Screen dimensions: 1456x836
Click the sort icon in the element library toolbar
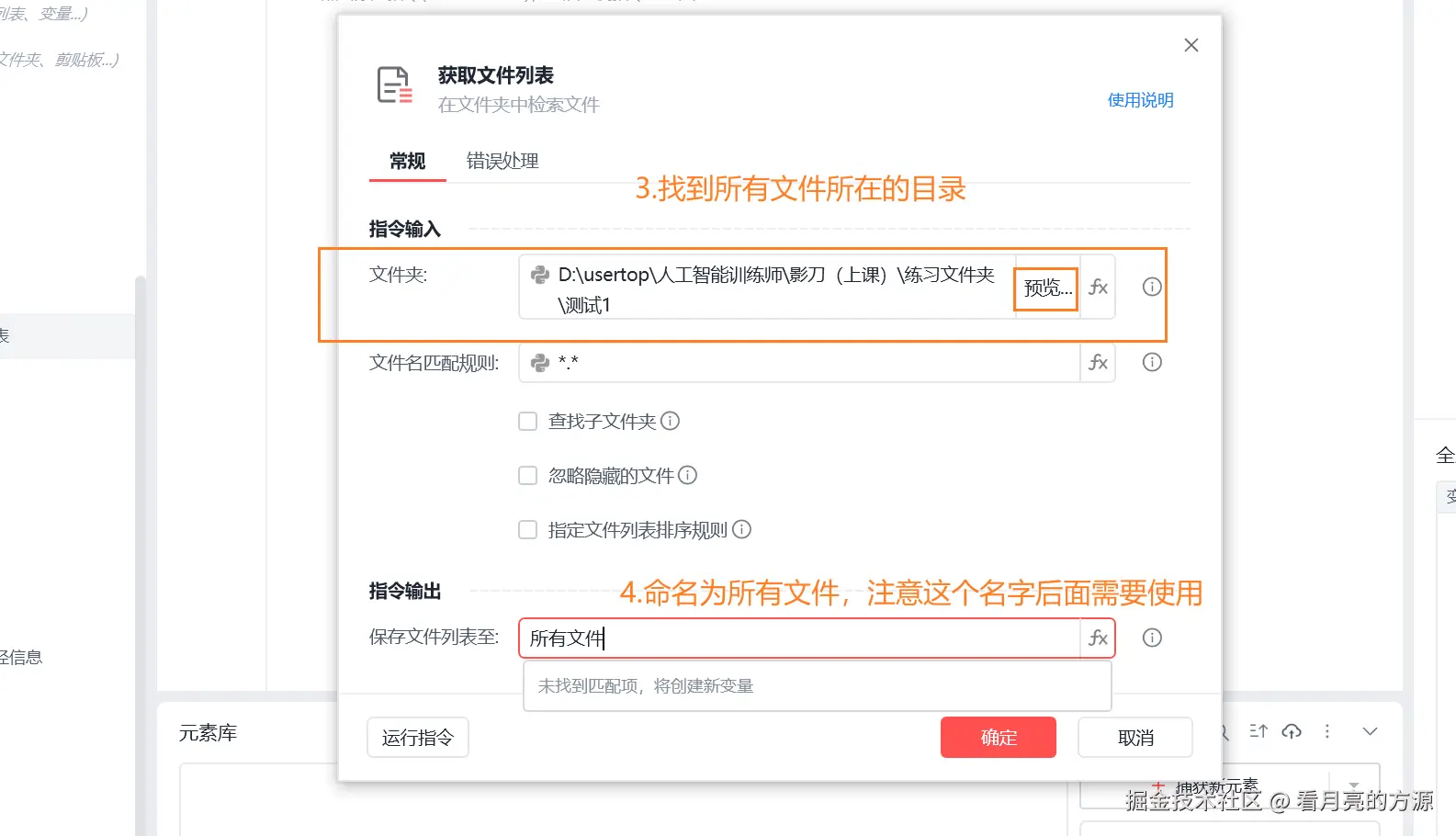click(1258, 731)
